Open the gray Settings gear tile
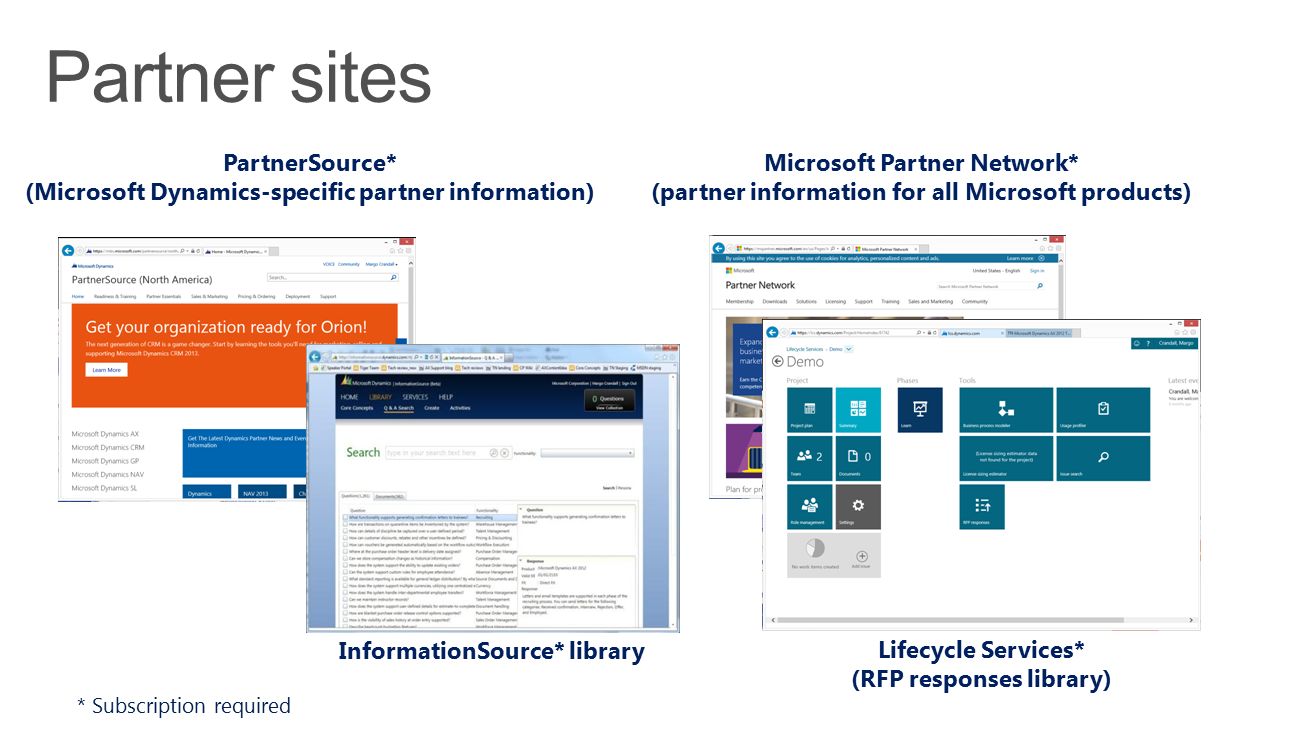 click(858, 506)
